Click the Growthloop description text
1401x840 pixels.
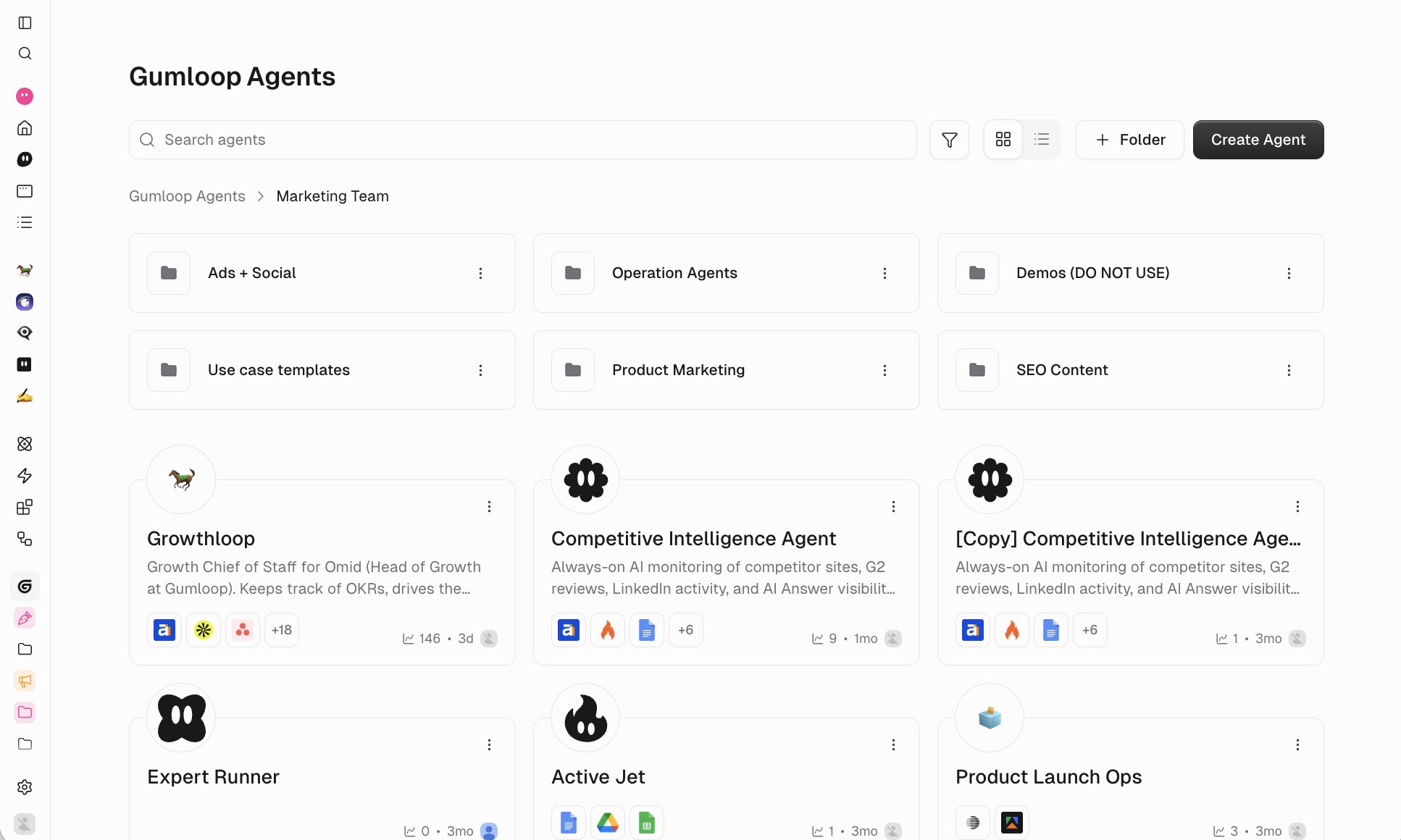314,578
